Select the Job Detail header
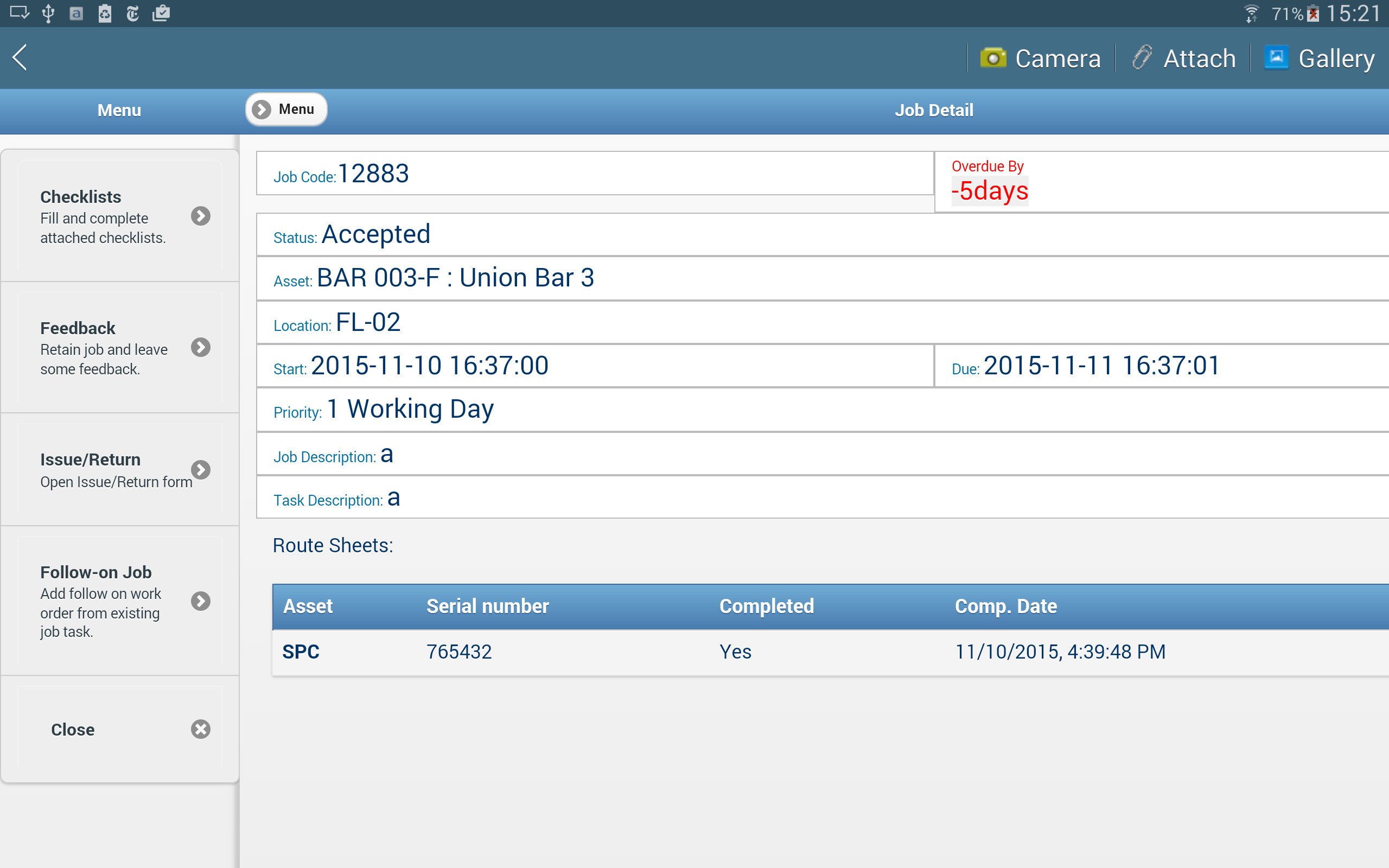Screen dimensions: 1389x868 pos(934,110)
